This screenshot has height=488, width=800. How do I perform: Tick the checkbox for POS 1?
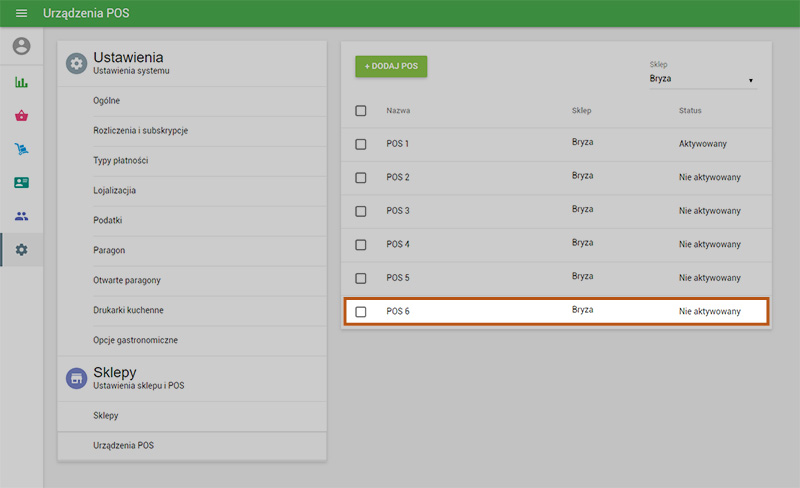point(361,144)
